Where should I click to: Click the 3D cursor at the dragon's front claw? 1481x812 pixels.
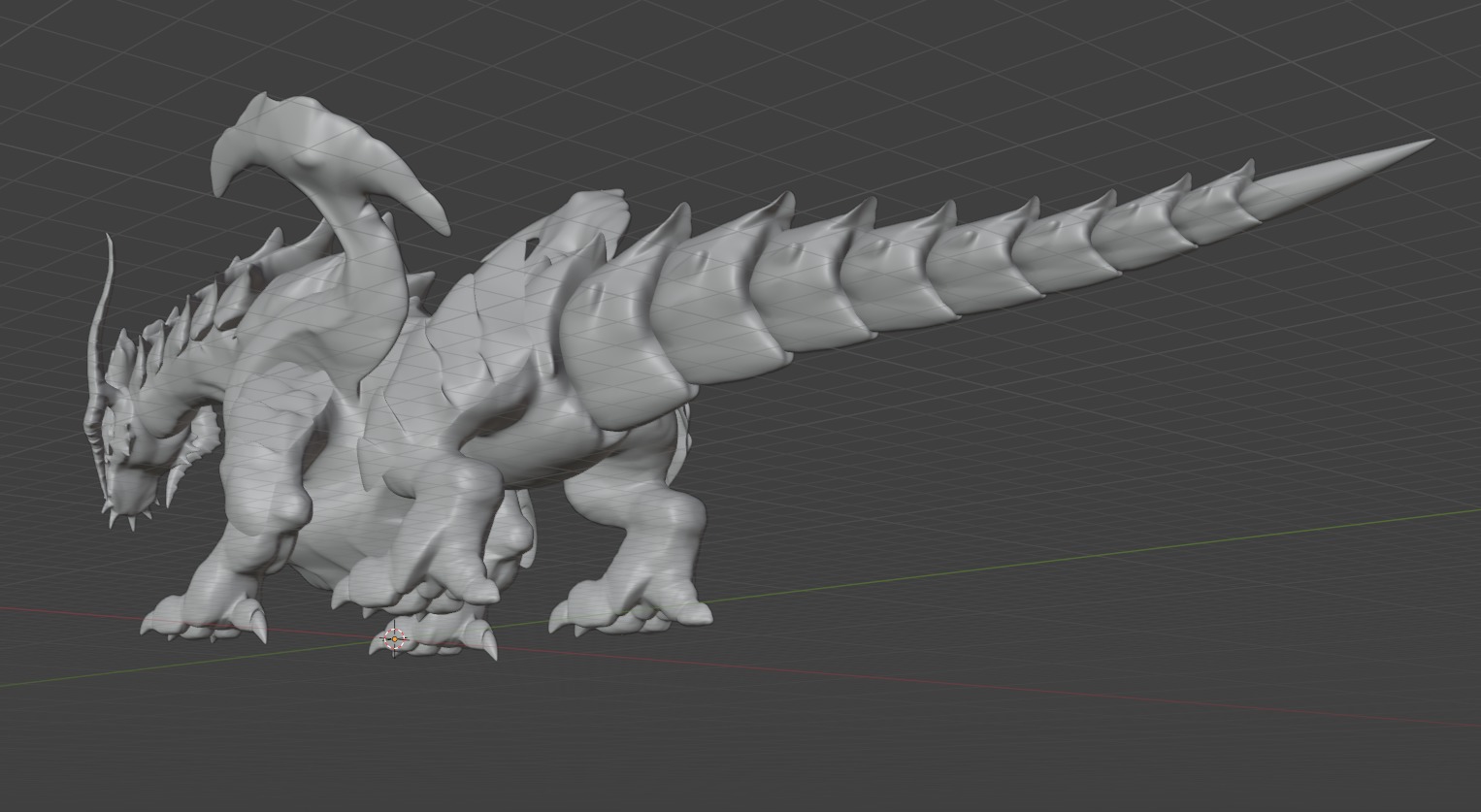coord(394,639)
